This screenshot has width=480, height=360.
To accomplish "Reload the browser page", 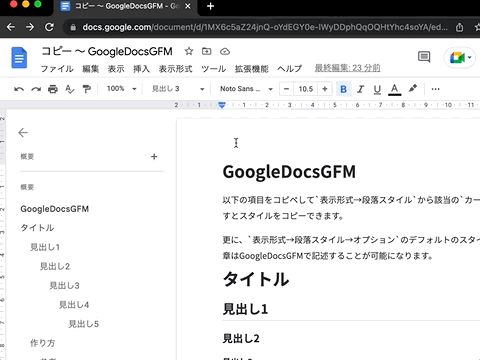I will coord(49,27).
